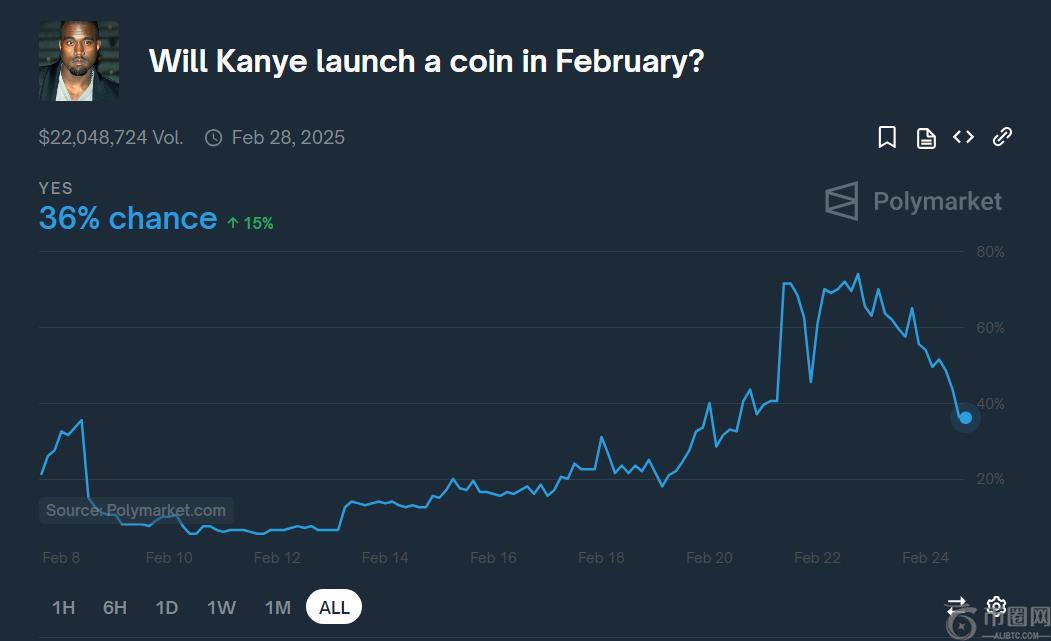Viewport: 1051px width, 641px height.
Task: Click the blue endpoint dot on the chart
Action: click(965, 417)
